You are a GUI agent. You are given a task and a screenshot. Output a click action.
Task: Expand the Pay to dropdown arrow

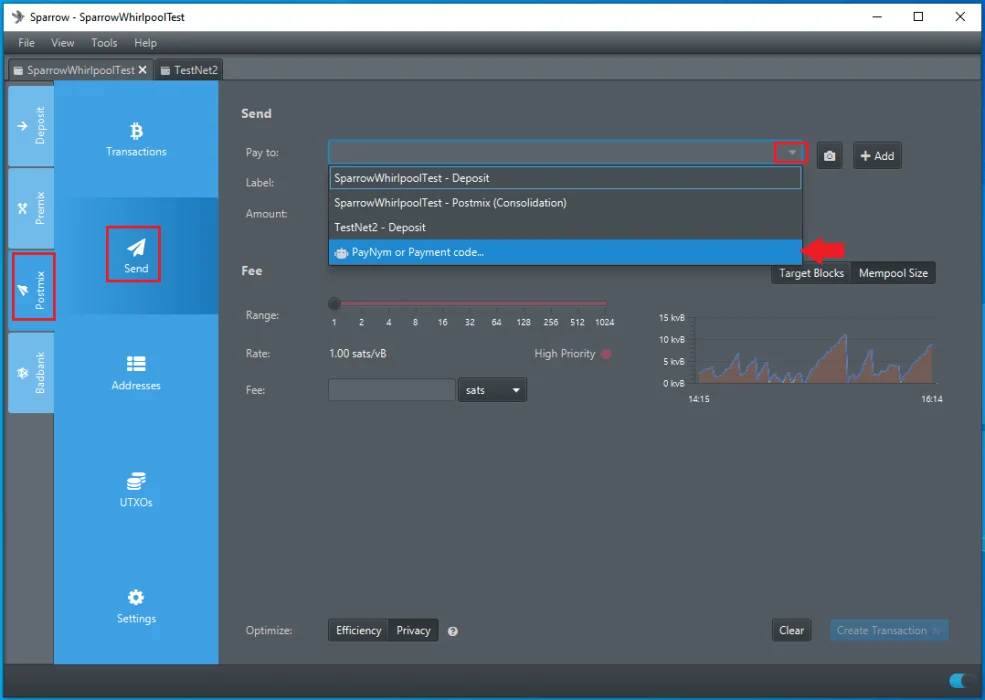coord(791,153)
